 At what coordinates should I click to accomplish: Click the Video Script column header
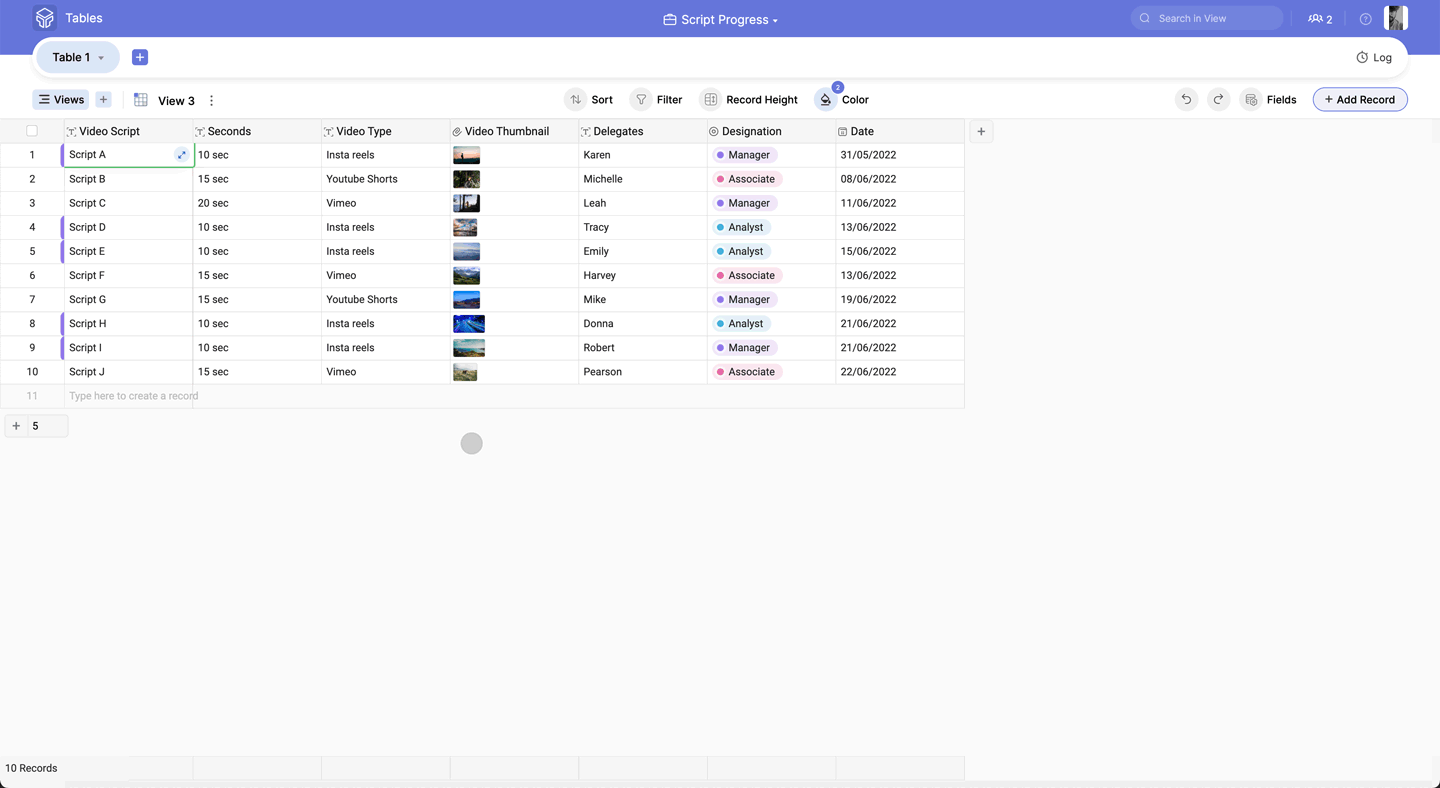click(x=128, y=131)
